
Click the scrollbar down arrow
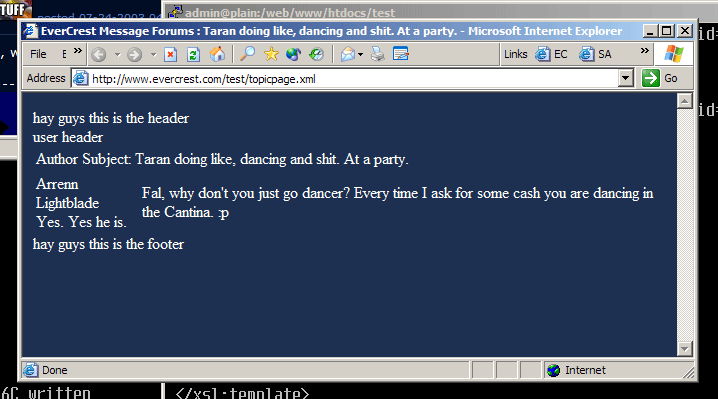tap(684, 349)
